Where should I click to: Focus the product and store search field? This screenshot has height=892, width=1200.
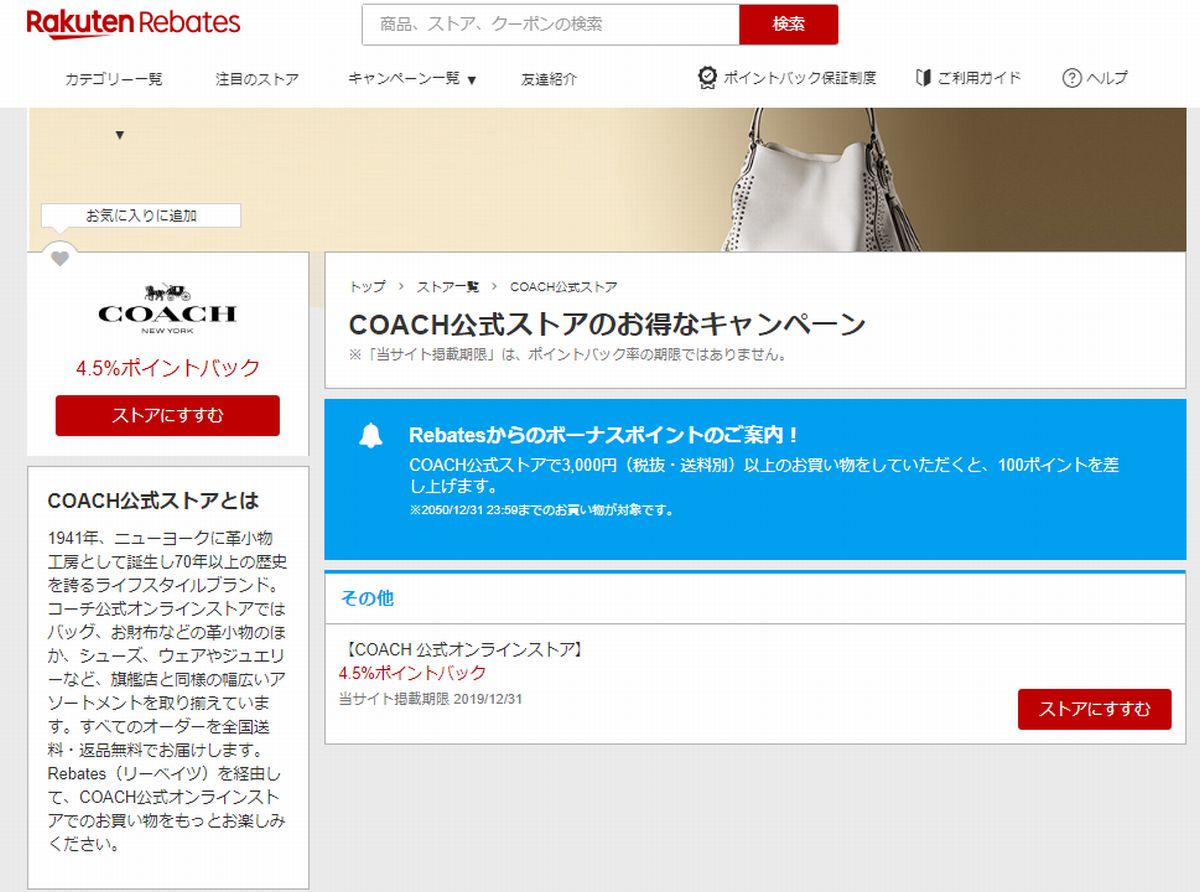click(551, 25)
